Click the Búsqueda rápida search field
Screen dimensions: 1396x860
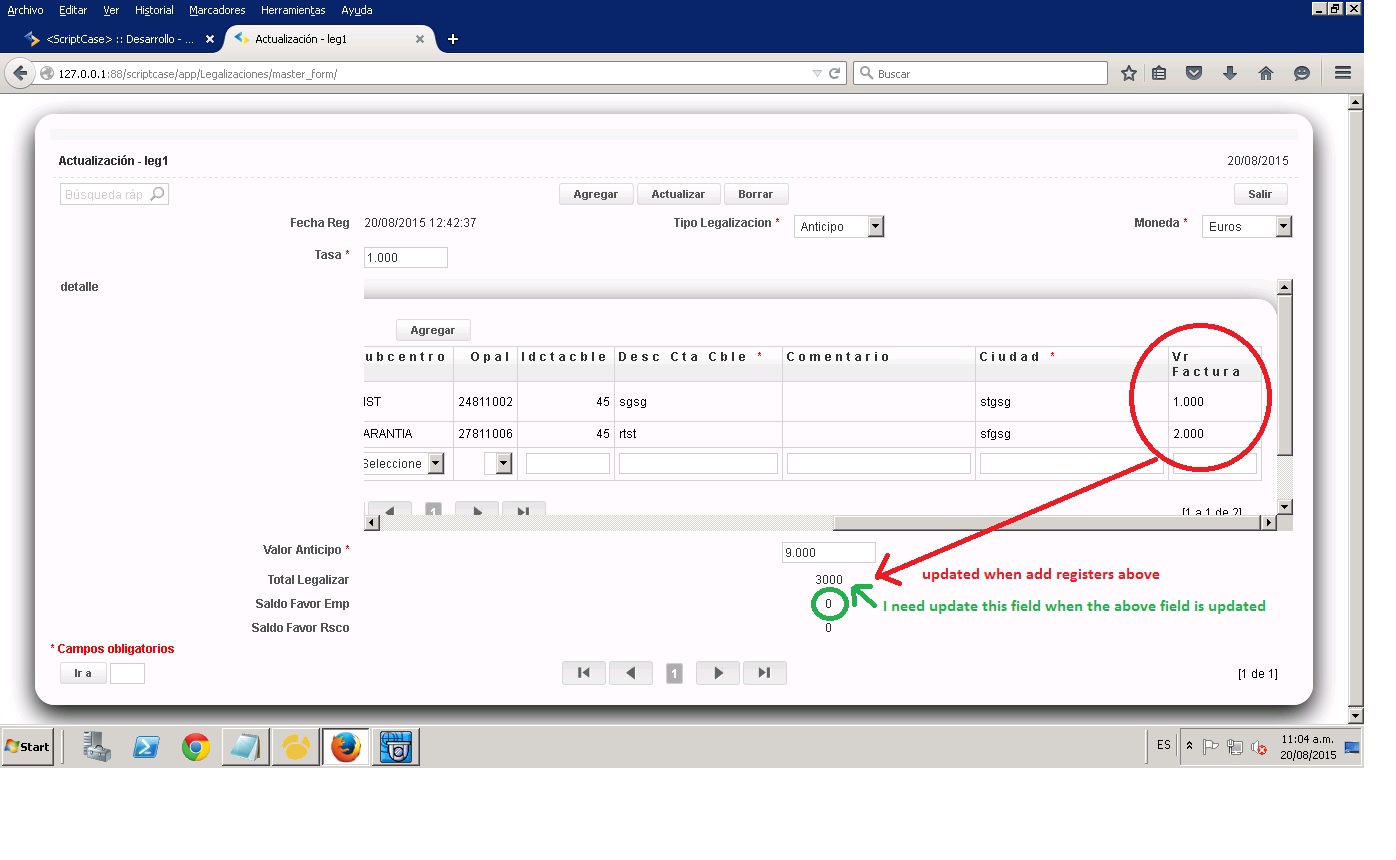pos(114,194)
